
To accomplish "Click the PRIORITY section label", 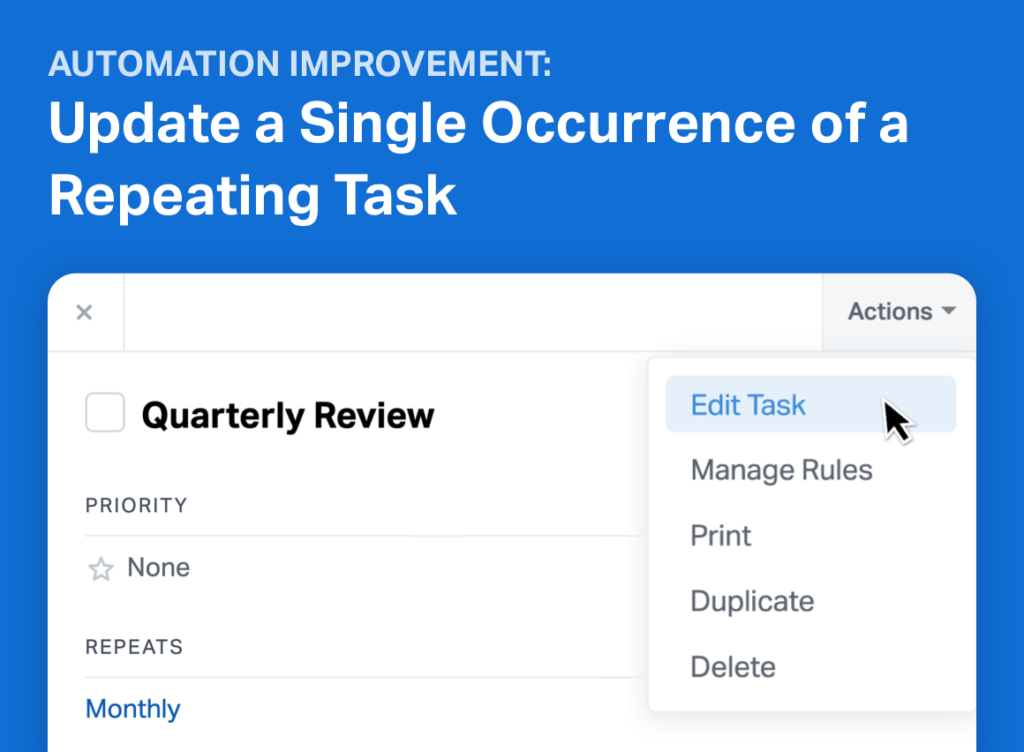I will (x=136, y=506).
